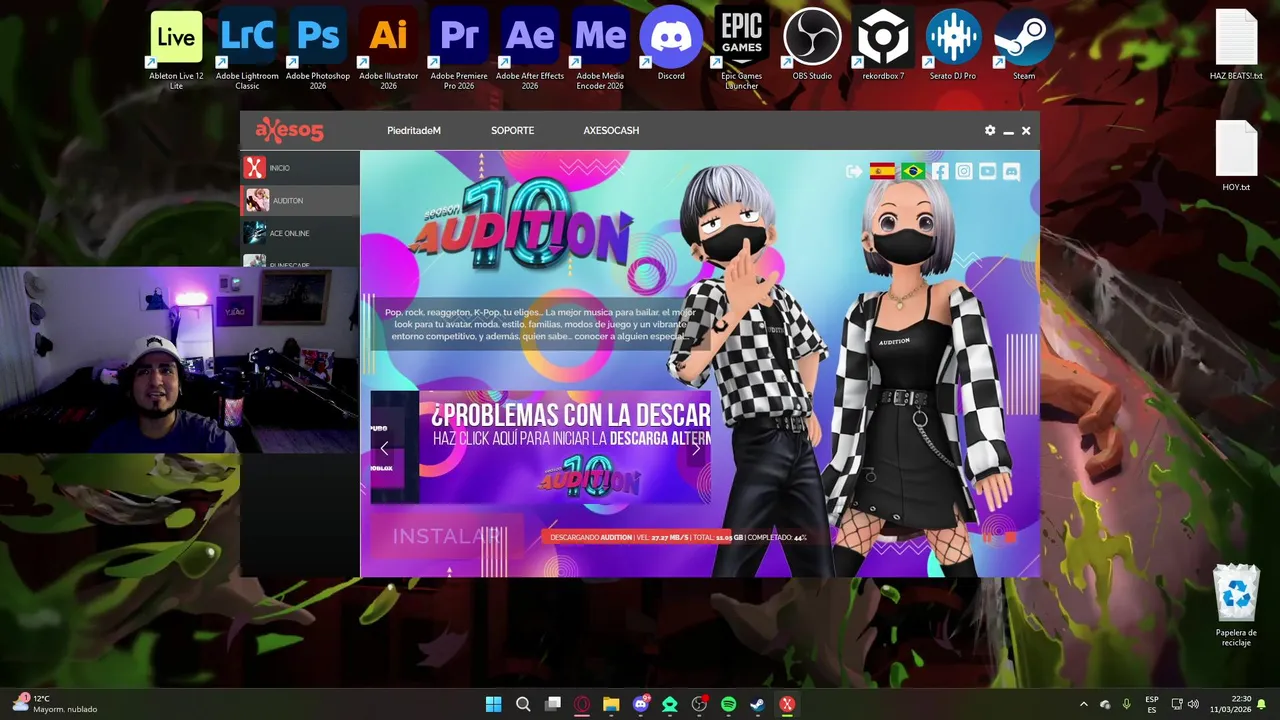Screen dimensions: 1280x720
Task: Open Epic Games Launcher desktop shortcut
Action: tap(742, 50)
